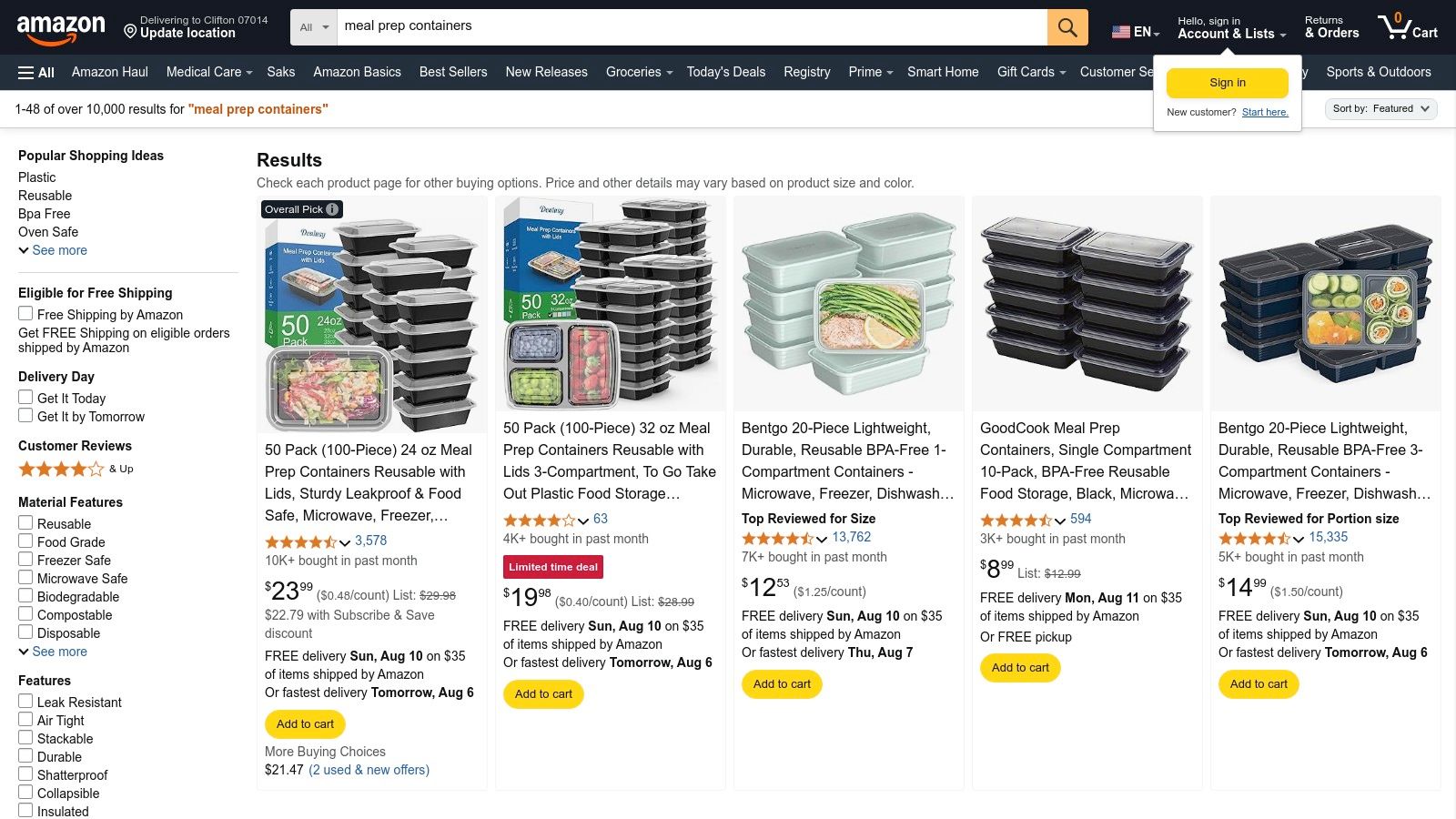Open the Sort by Featured dropdown
Viewport: 1456px width, 819px height.
pos(1380,108)
